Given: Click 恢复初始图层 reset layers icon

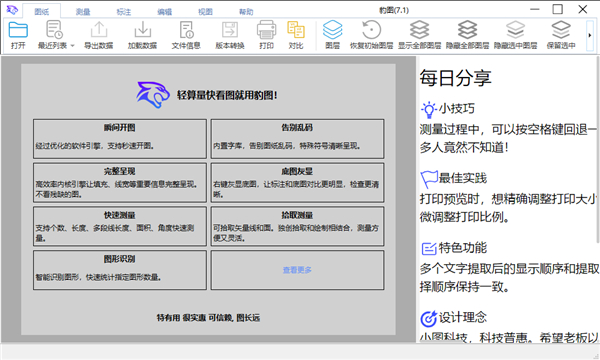Looking at the screenshot, I should point(372,30).
